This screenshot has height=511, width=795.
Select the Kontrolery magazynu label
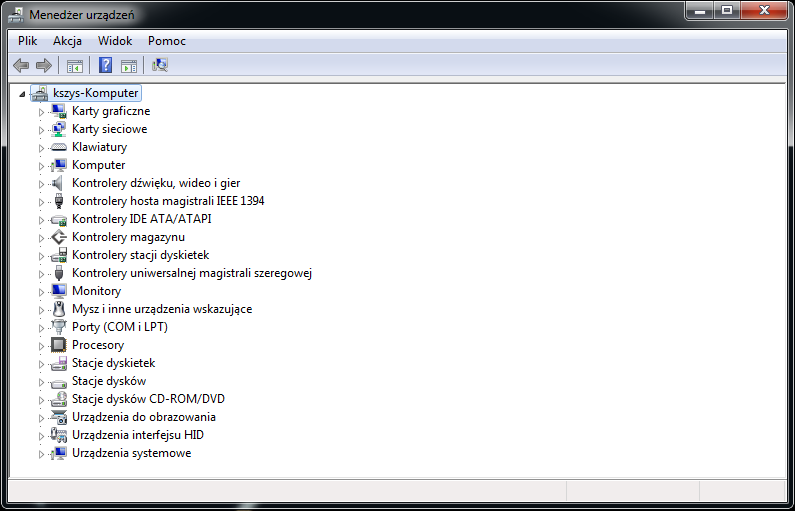pyautogui.click(x=128, y=237)
